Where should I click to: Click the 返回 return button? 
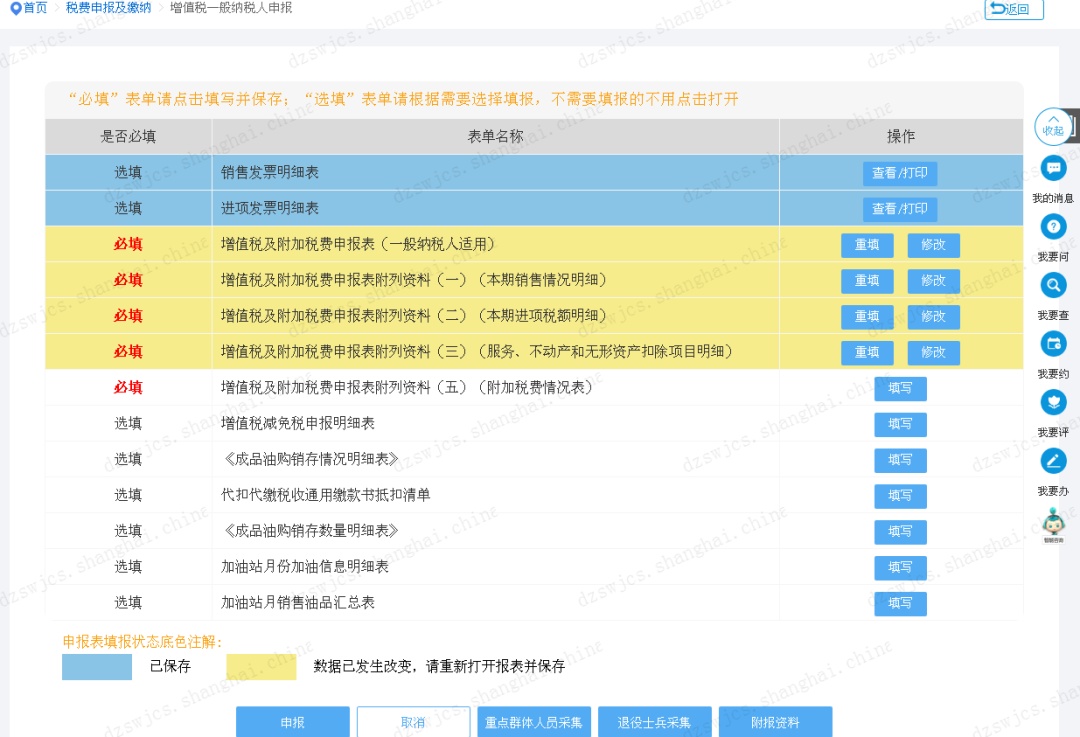point(1012,10)
